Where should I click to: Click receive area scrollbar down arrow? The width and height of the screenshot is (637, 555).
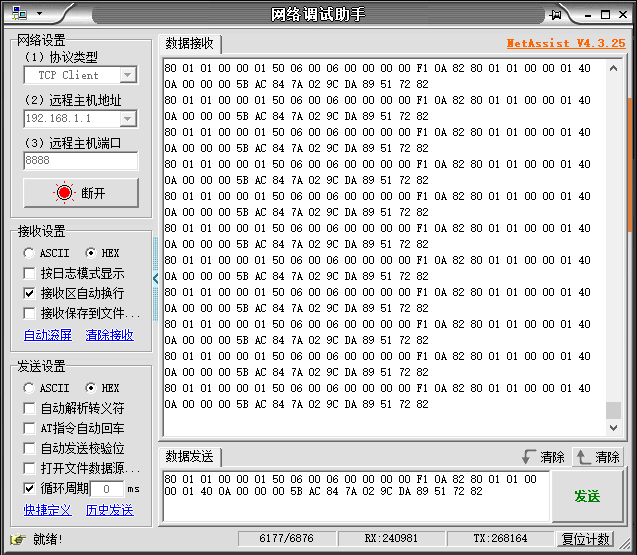pos(613,427)
